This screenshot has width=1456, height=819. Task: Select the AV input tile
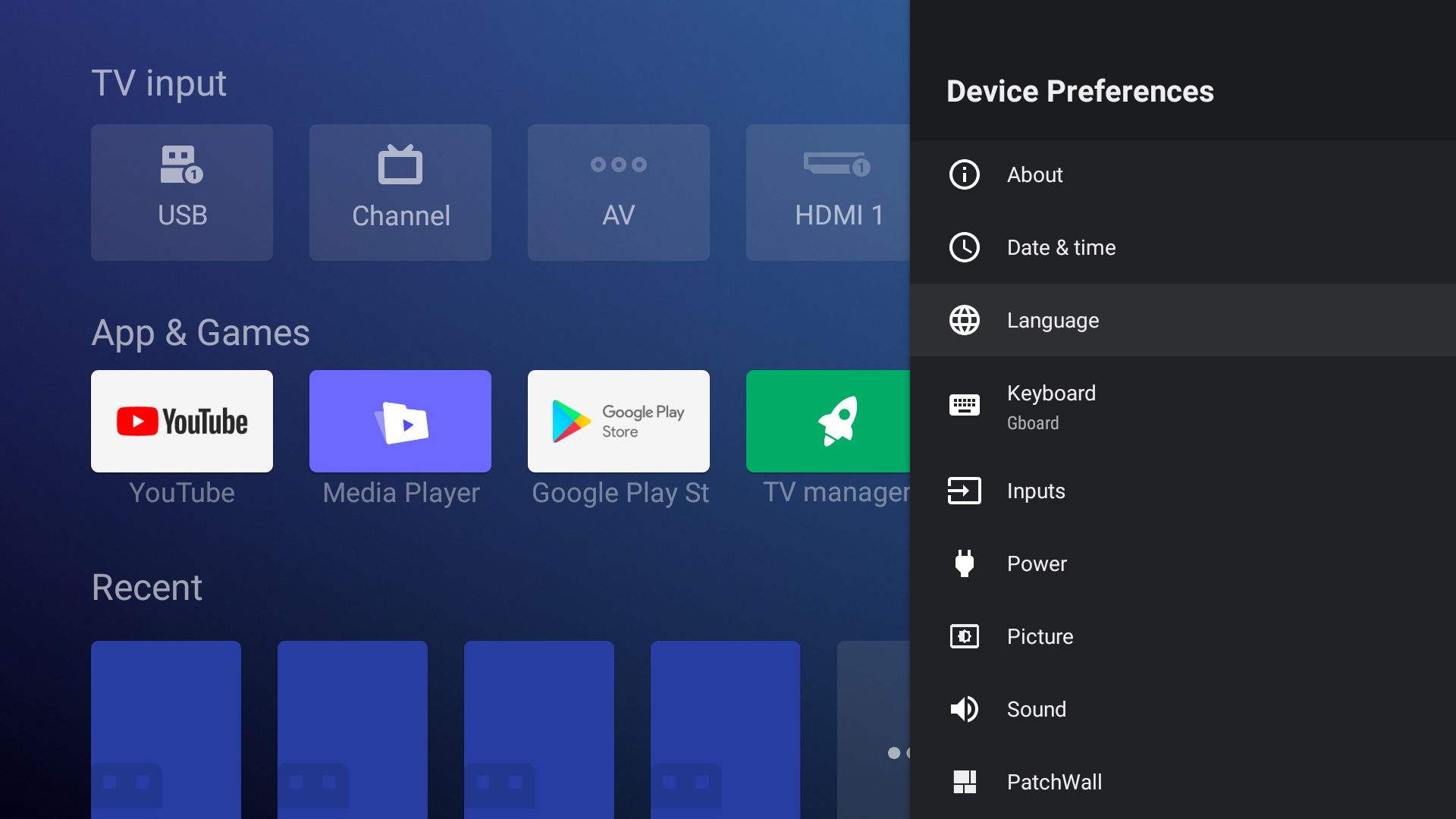[x=619, y=193]
